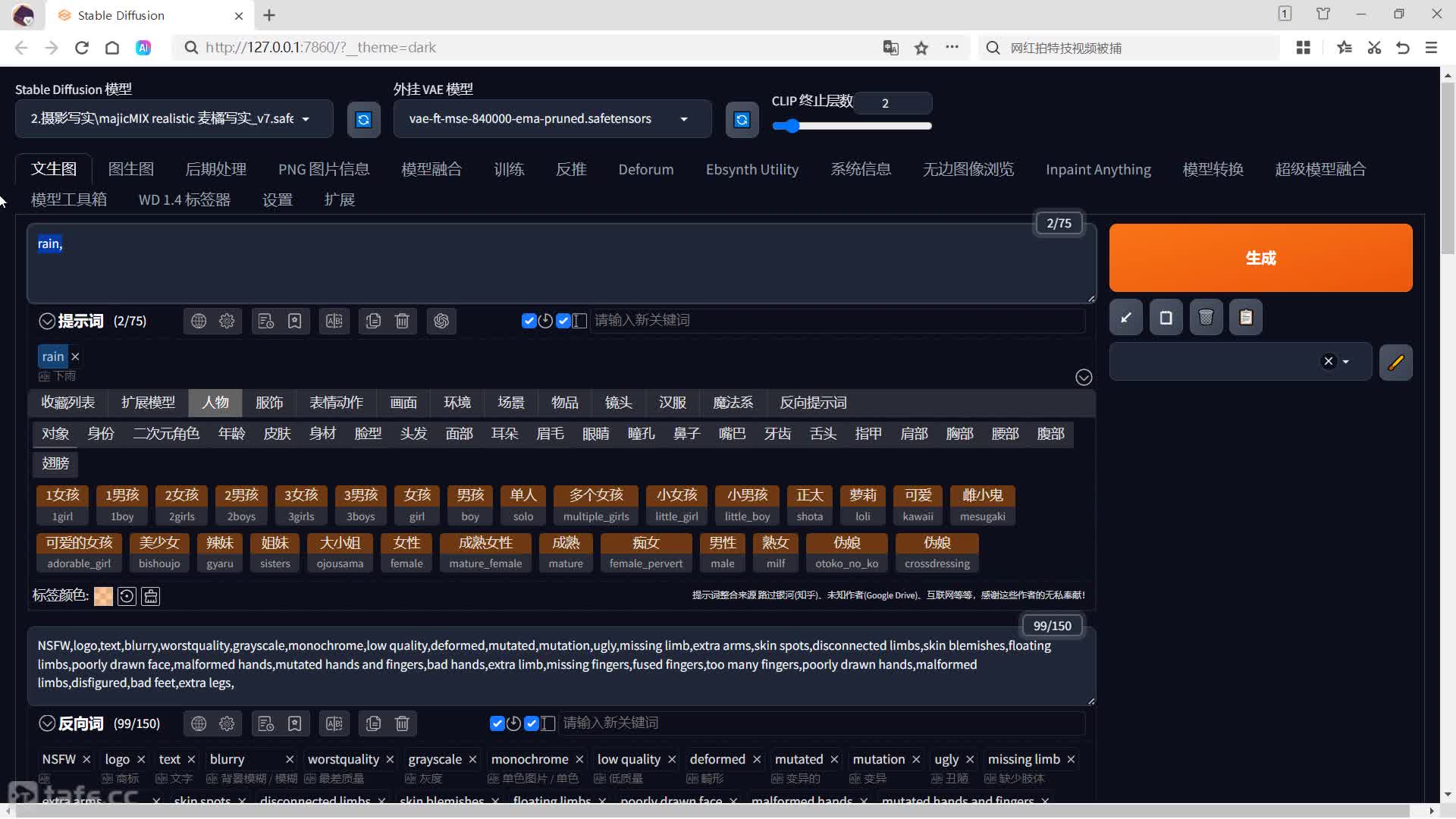The width and height of the screenshot is (1456, 819).
Task: Click the globe language icon in prompt toolbar
Action: point(199,321)
